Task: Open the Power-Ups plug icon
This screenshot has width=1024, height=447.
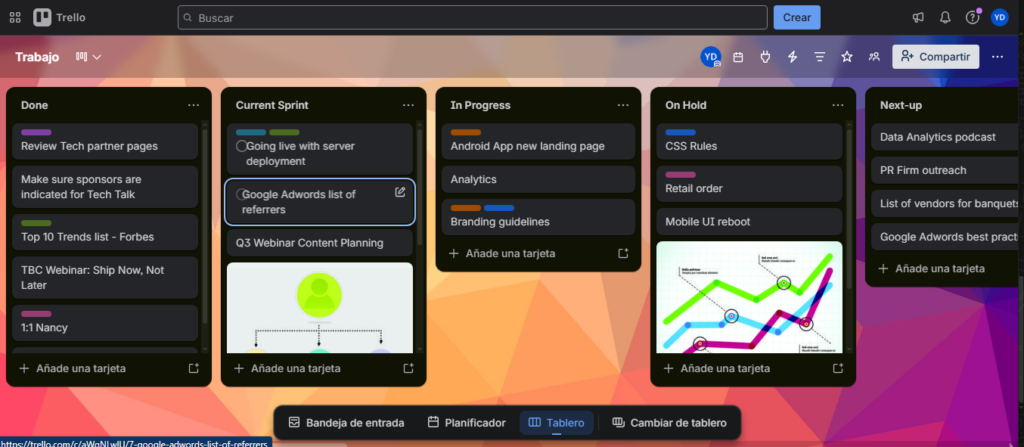Action: 765,57
